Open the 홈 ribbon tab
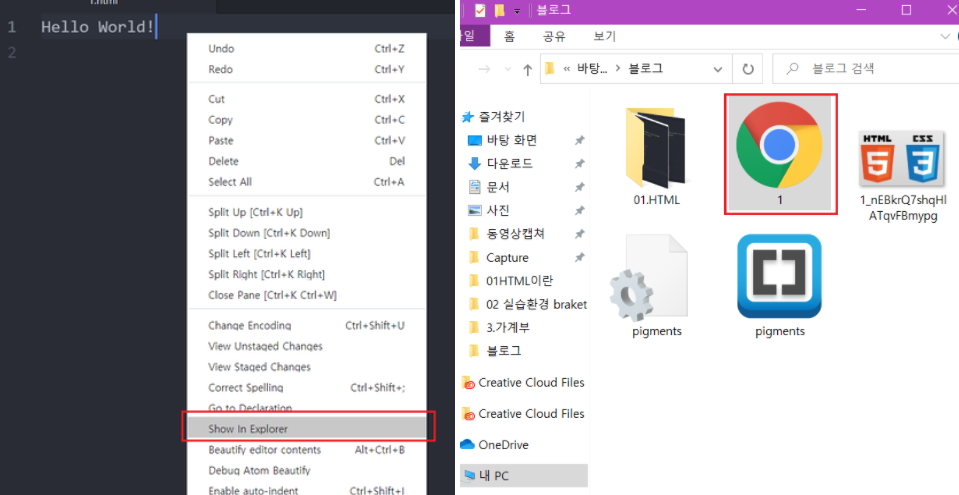 point(509,37)
